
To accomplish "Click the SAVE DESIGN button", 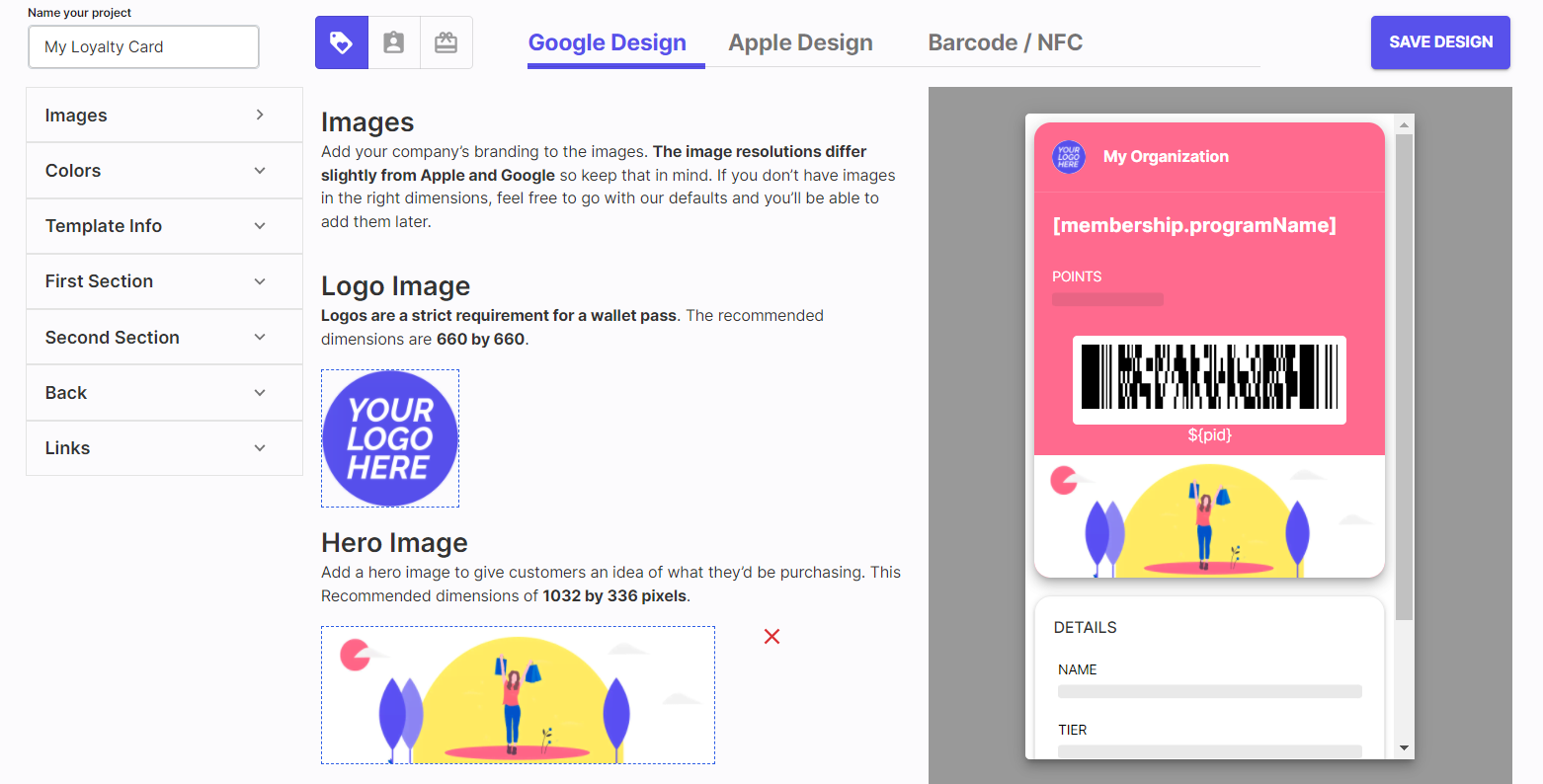I will pos(1440,42).
